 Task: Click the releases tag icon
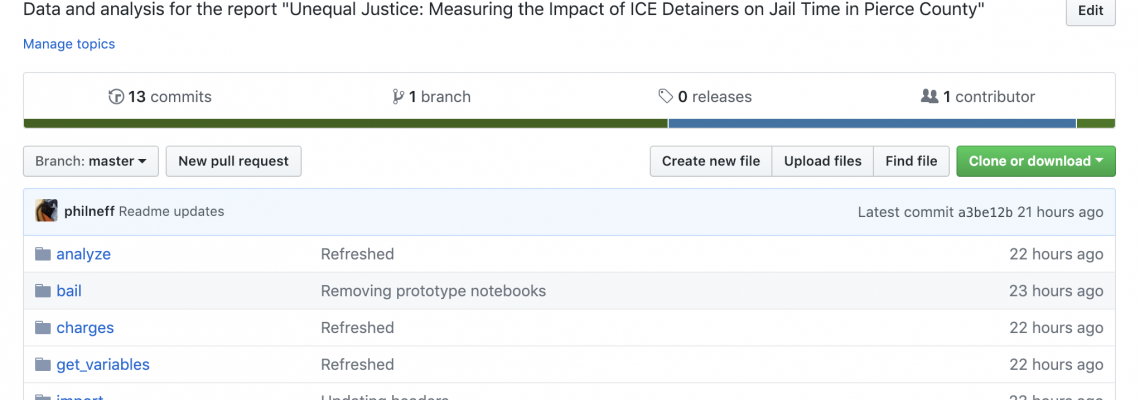point(665,97)
